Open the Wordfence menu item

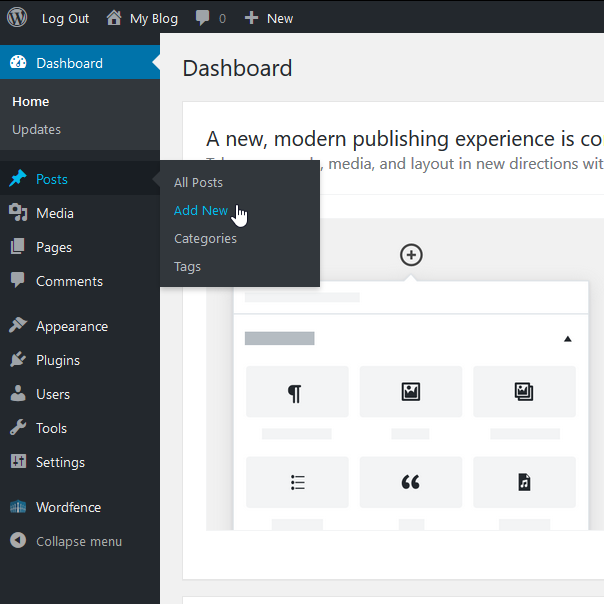(x=68, y=507)
